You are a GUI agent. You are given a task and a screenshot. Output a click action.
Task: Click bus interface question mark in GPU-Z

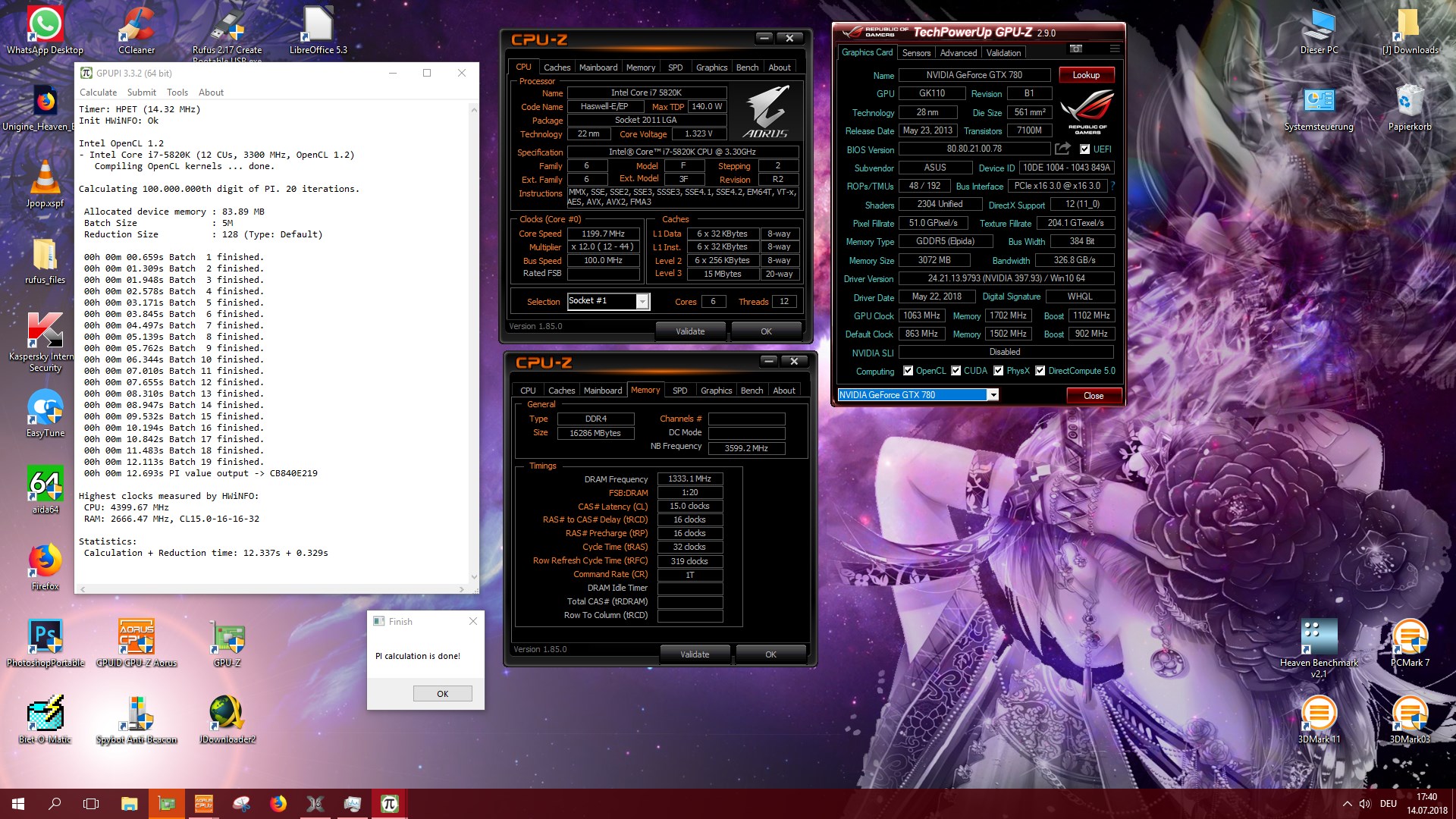coord(1112,186)
